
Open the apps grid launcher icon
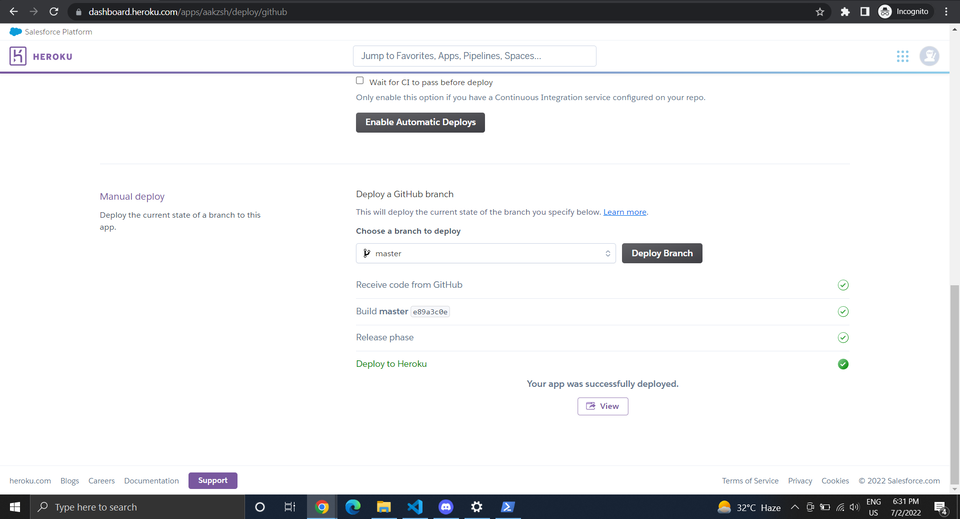pos(902,56)
